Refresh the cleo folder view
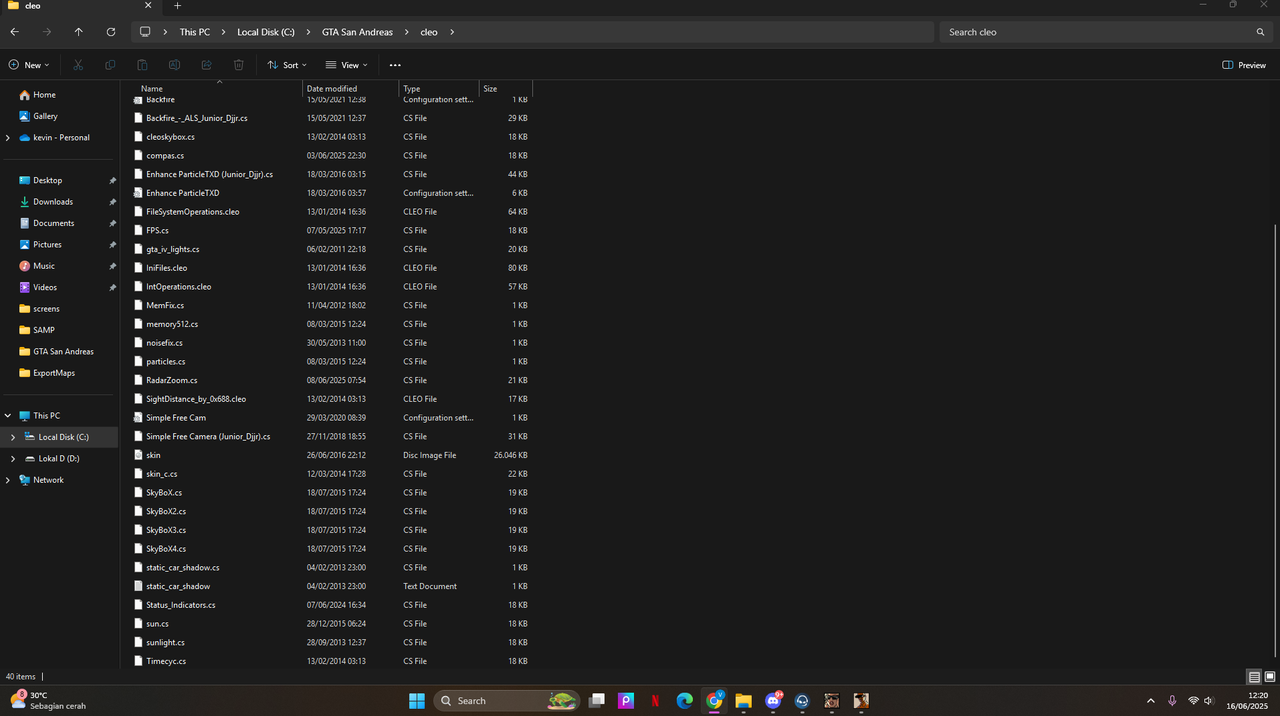 [x=110, y=32]
